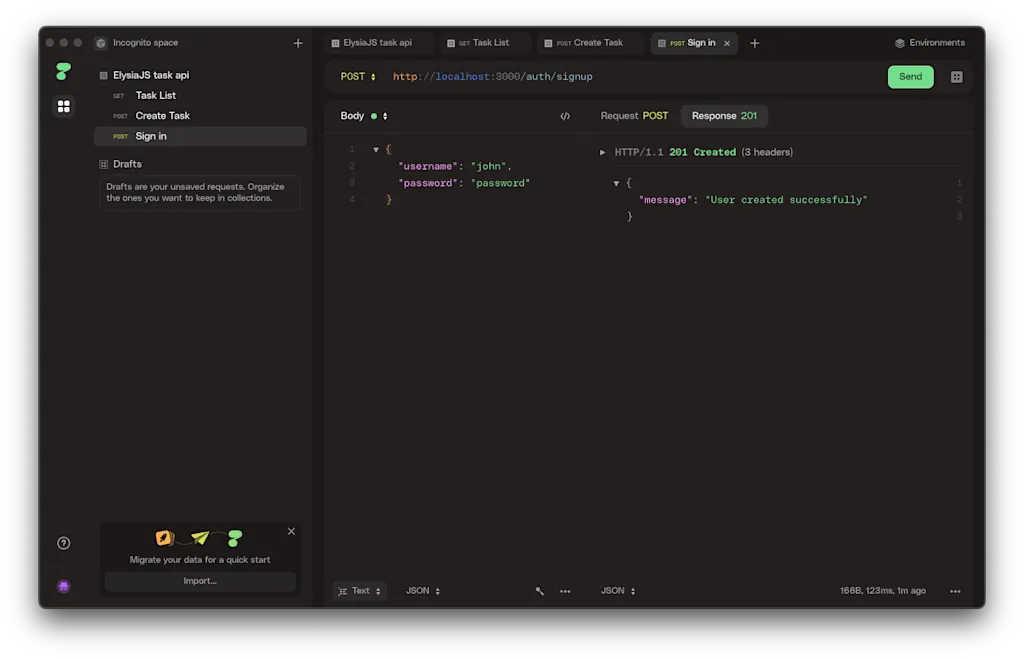The width and height of the screenshot is (1024, 660).
Task: Open a new request tab
Action: click(754, 43)
